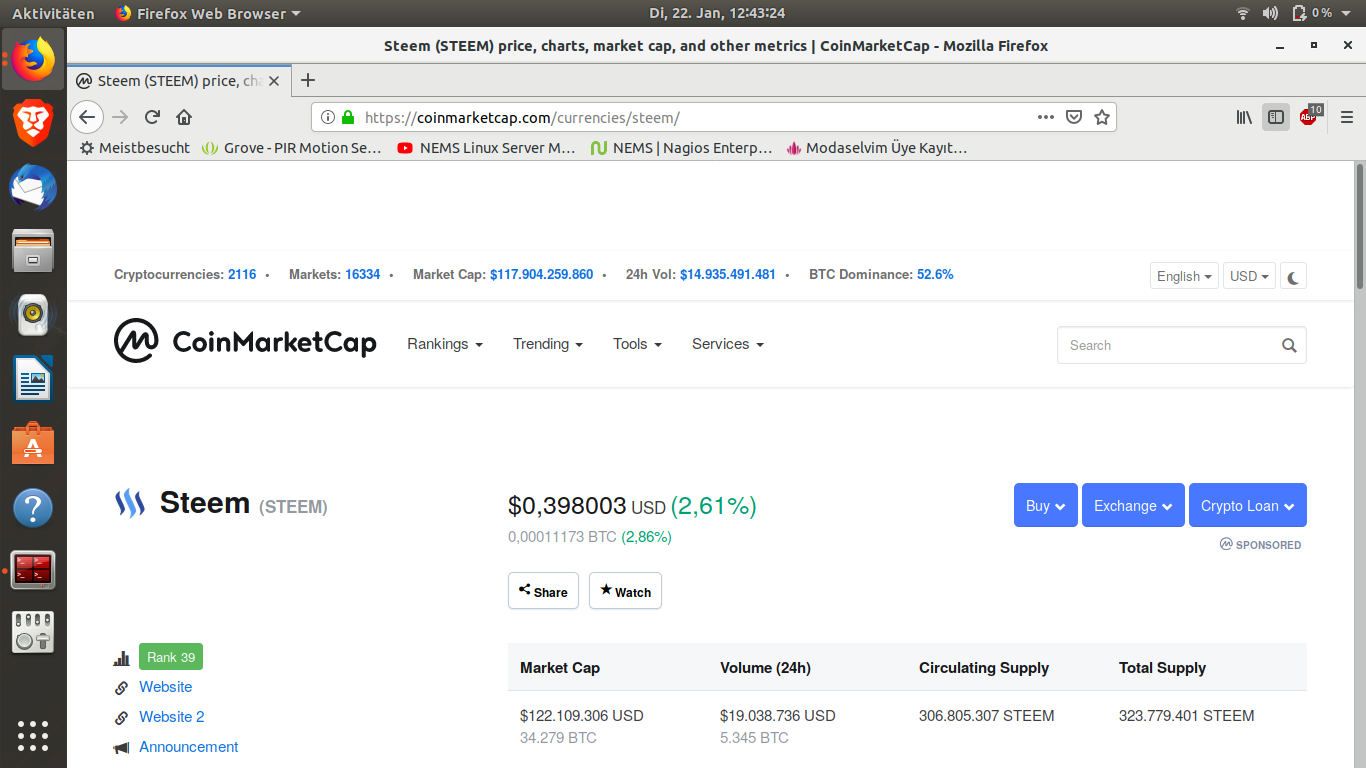Open NEMS | Nagios Enterprise bookmark
Viewport: 1366px width, 768px height.
coord(682,148)
